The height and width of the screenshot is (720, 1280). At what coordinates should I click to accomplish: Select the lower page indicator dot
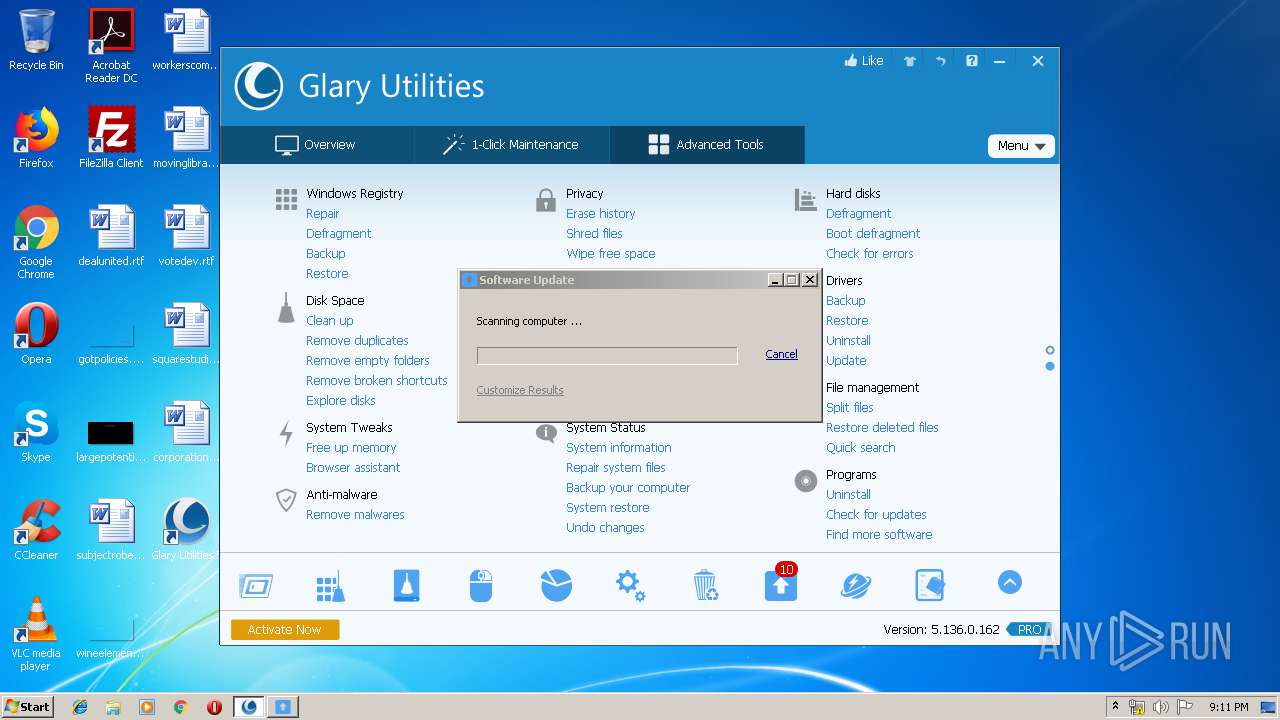[1049, 366]
